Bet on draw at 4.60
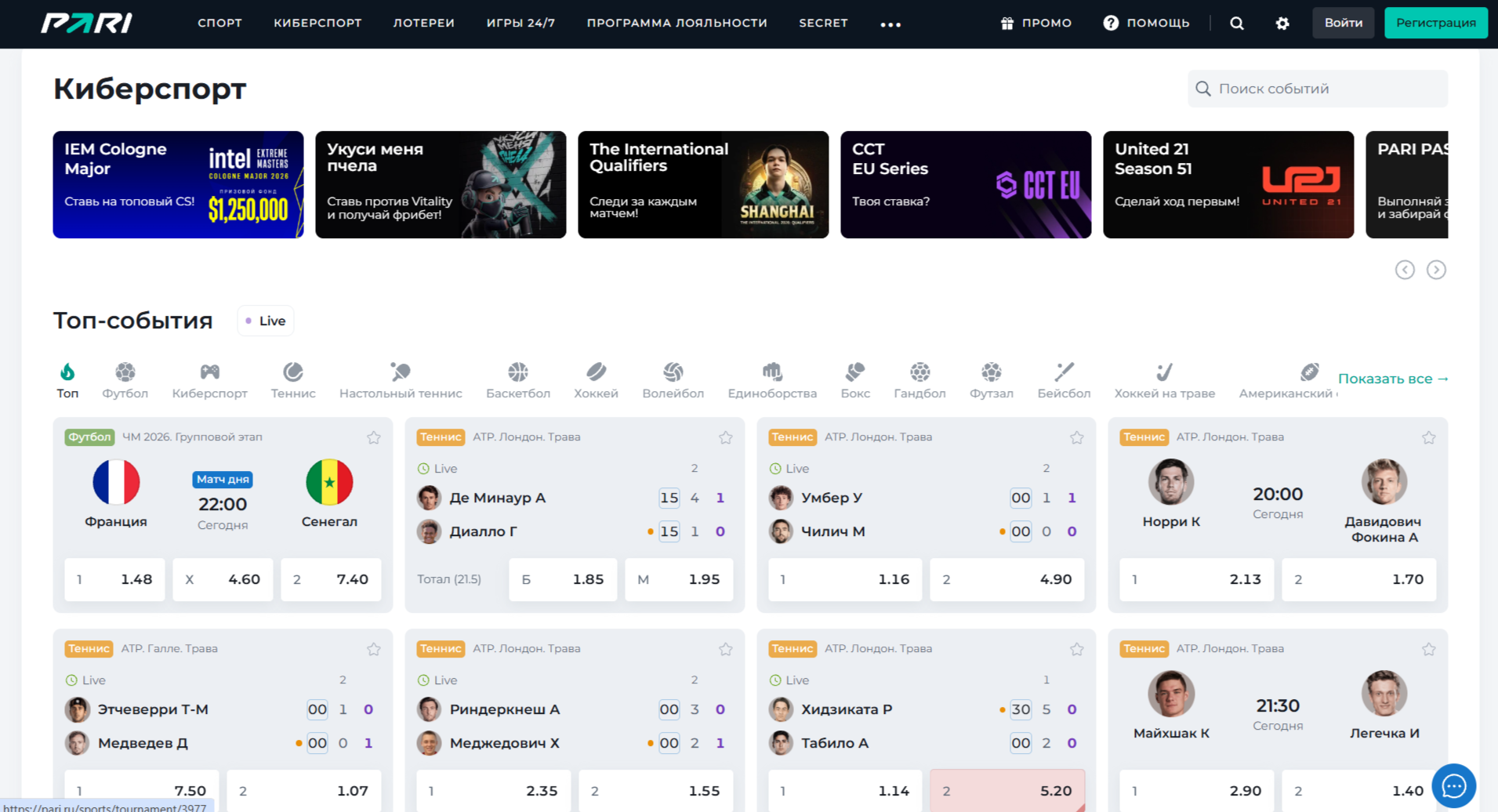 point(223,579)
